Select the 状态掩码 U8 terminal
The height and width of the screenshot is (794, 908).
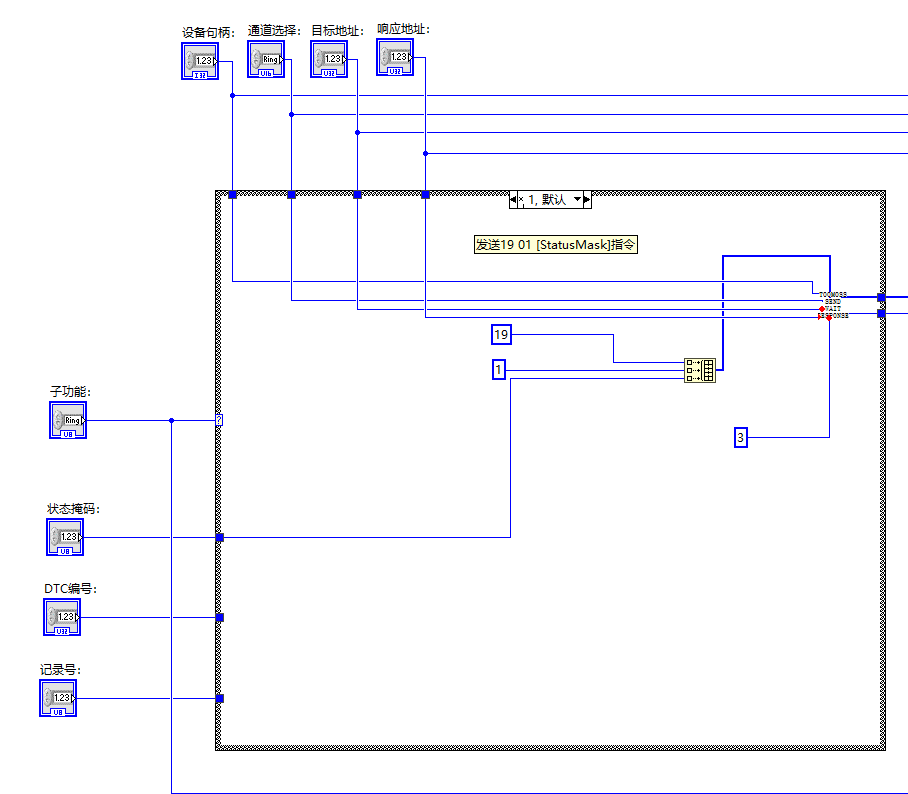click(x=65, y=537)
